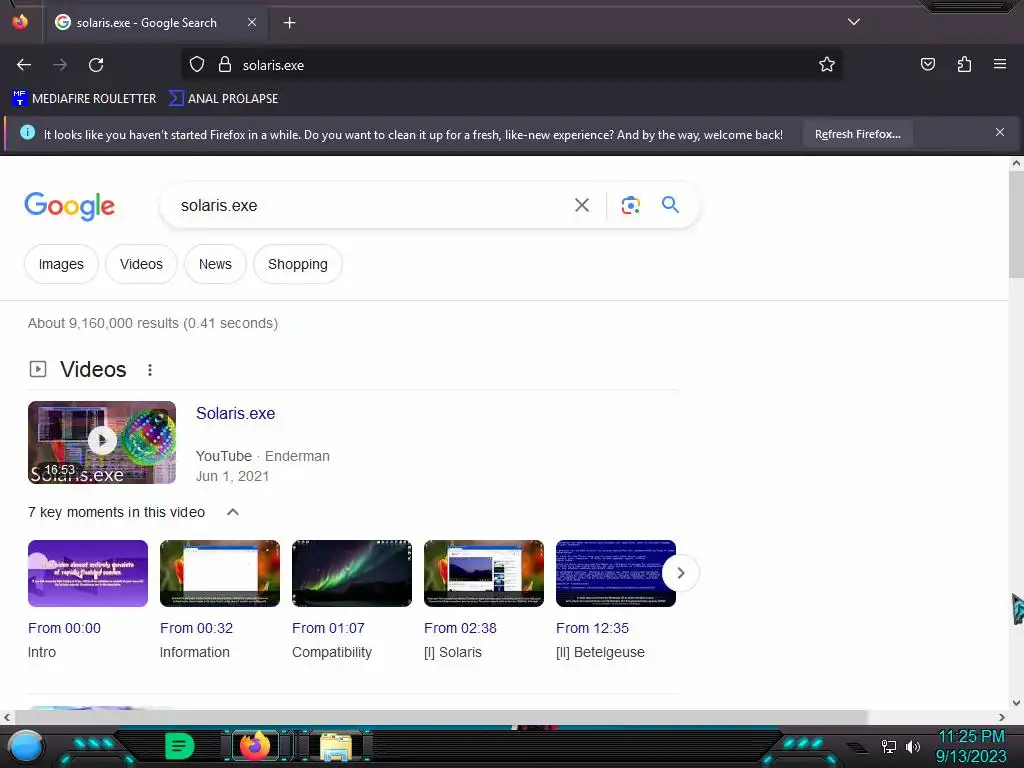Close the solaris.exe Google Search tab

pos(252,22)
